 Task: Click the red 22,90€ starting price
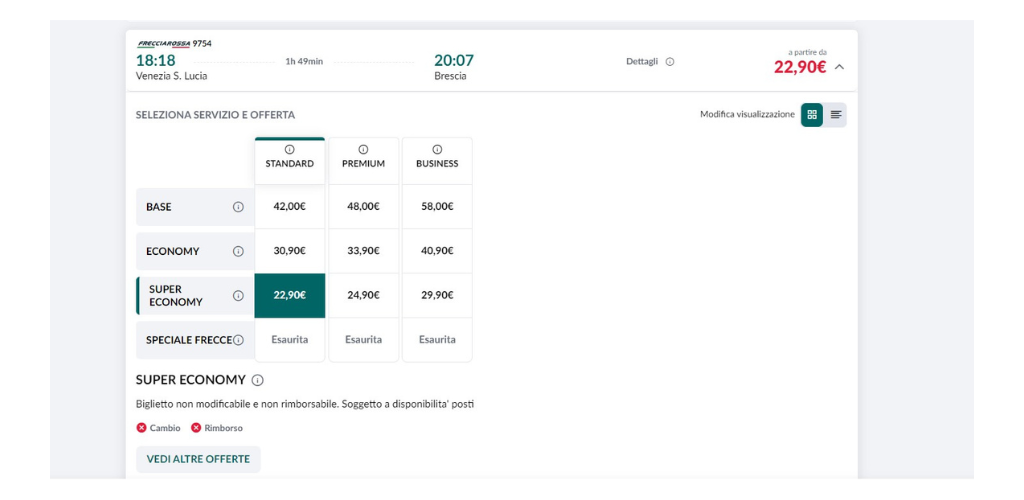(800, 67)
